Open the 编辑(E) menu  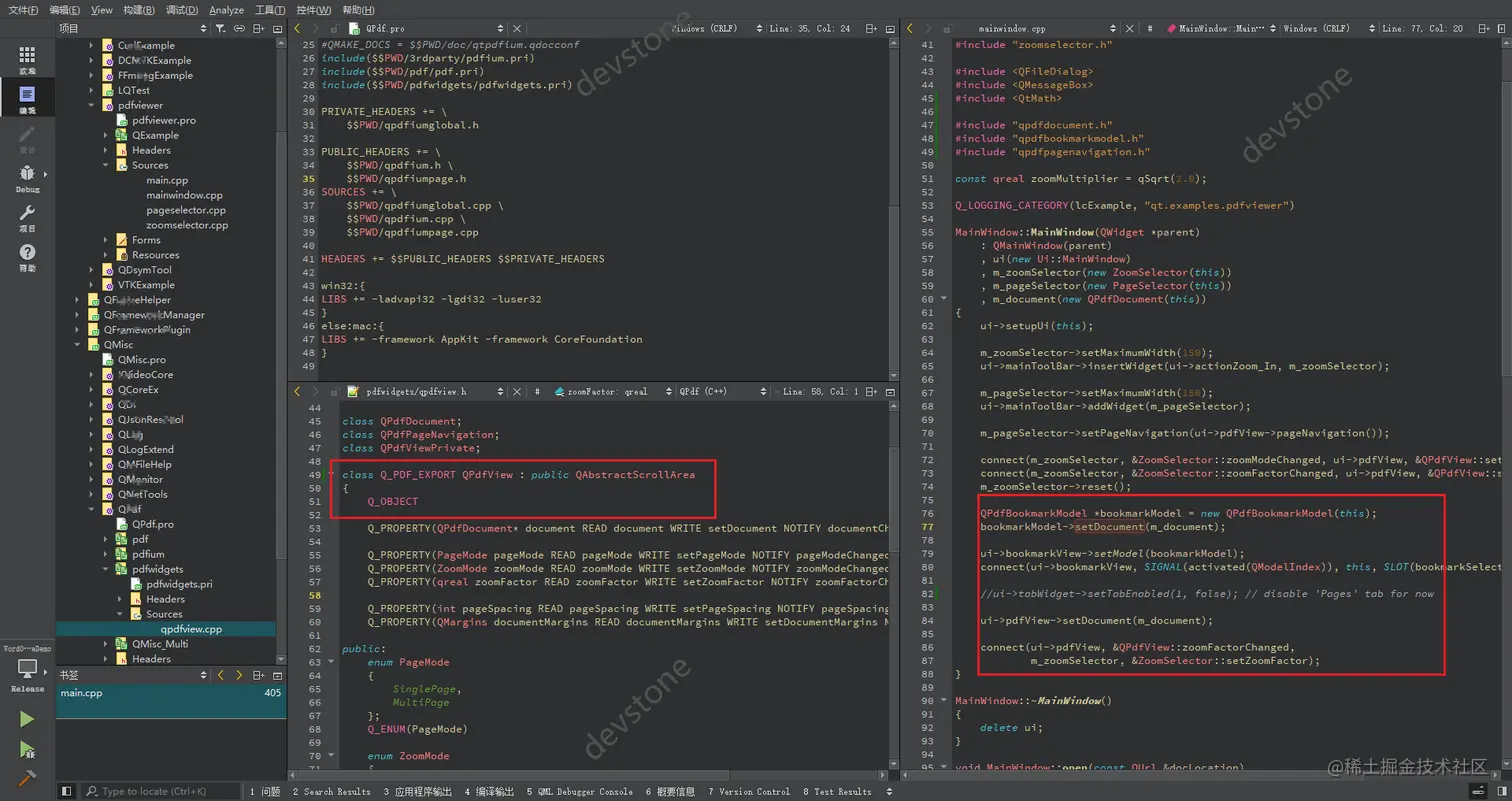(x=66, y=9)
